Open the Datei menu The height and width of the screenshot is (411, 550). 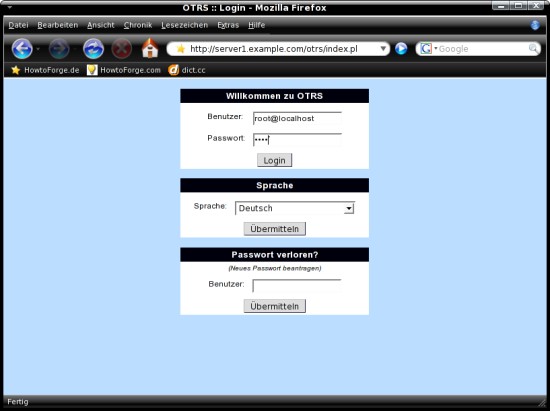click(x=18, y=25)
